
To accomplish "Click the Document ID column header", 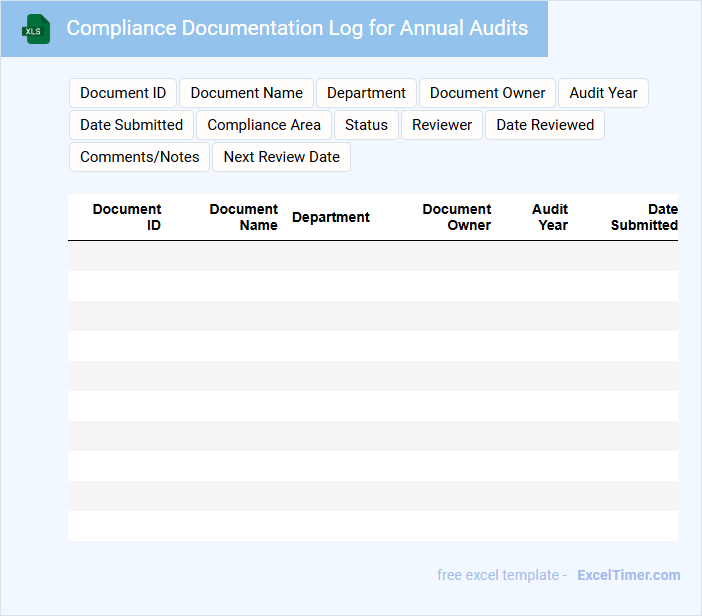I will (x=127, y=217).
